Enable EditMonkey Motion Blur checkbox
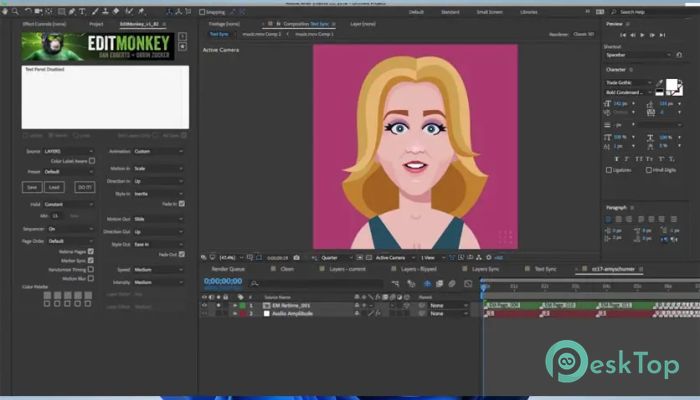Image resolution: width=700 pixels, height=400 pixels. coord(91,278)
